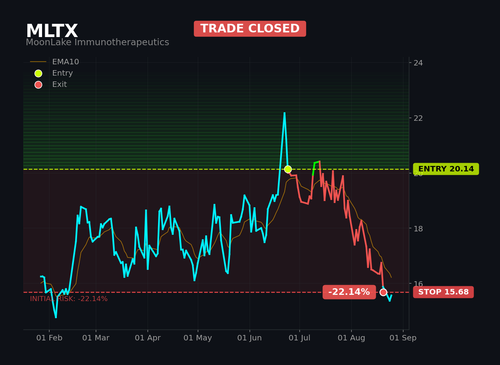Click the 01 Apr date label
Viewport: 500px width, 365px height.
147,338
